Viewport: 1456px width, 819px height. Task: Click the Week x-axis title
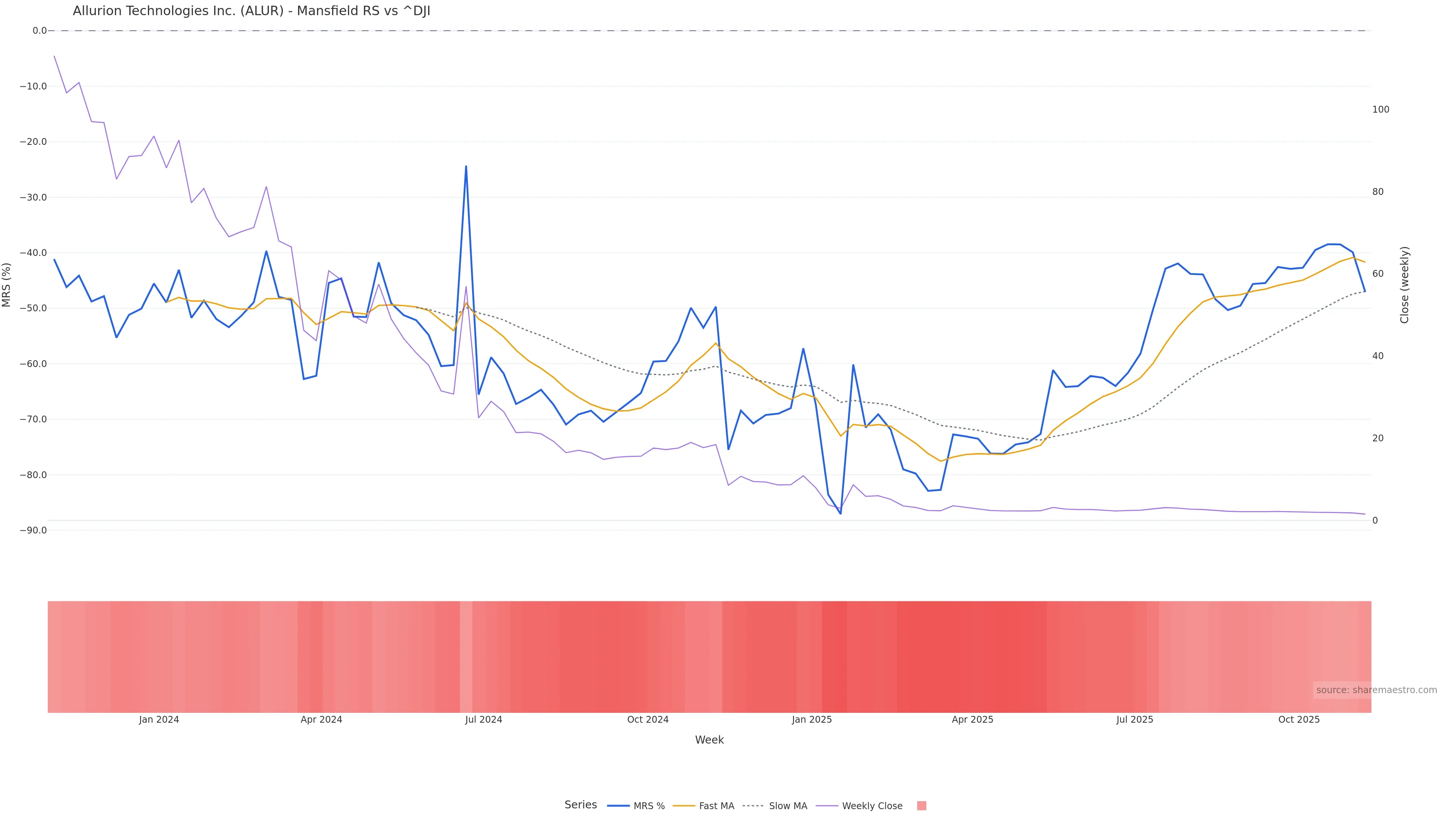point(709,740)
